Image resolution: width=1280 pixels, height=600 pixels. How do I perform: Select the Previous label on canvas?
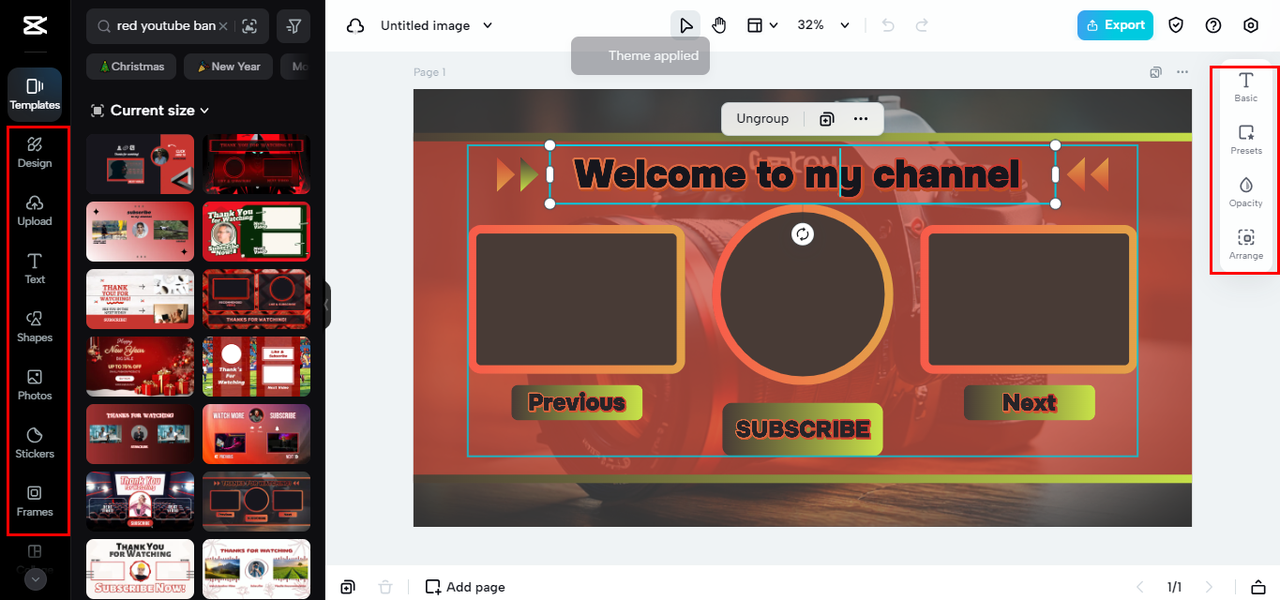click(577, 402)
